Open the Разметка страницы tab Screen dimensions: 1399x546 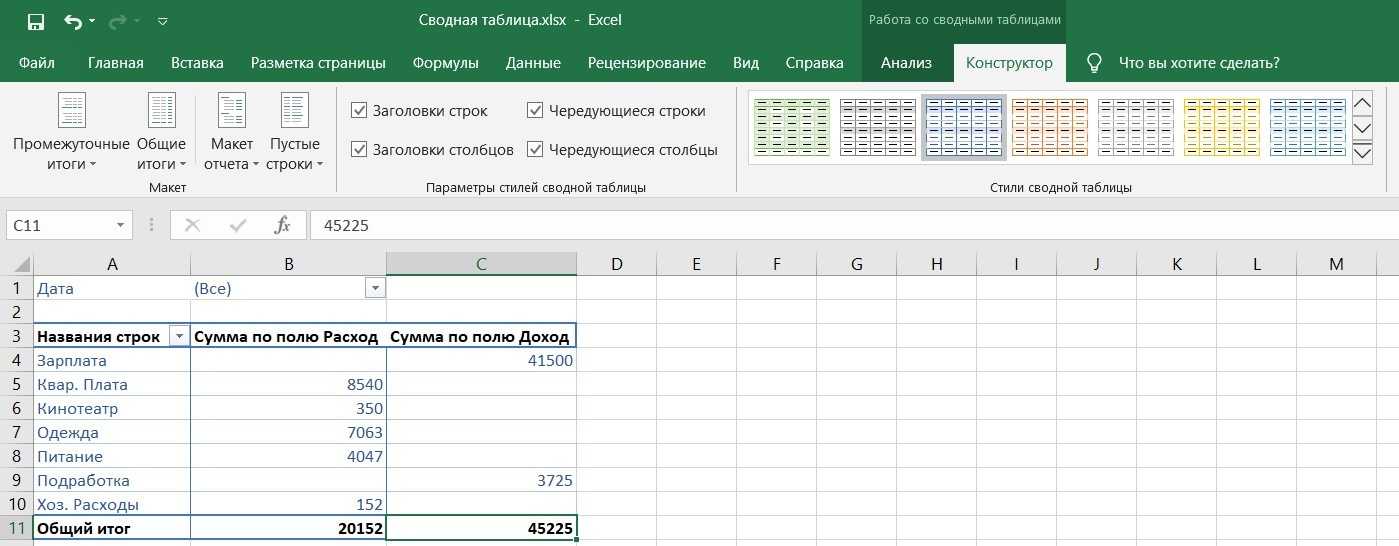pyautogui.click(x=318, y=62)
